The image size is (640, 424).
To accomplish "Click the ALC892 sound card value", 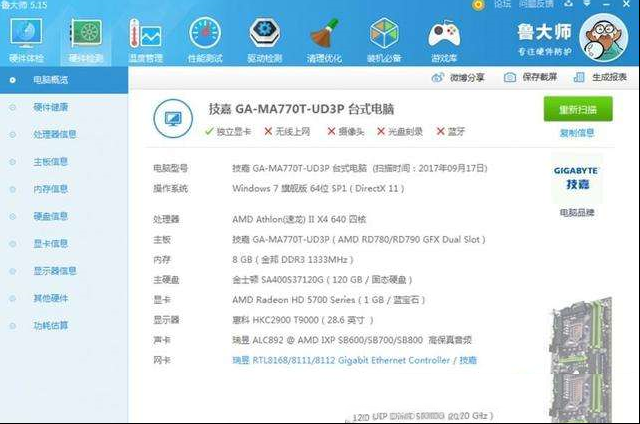I will (x=352, y=340).
